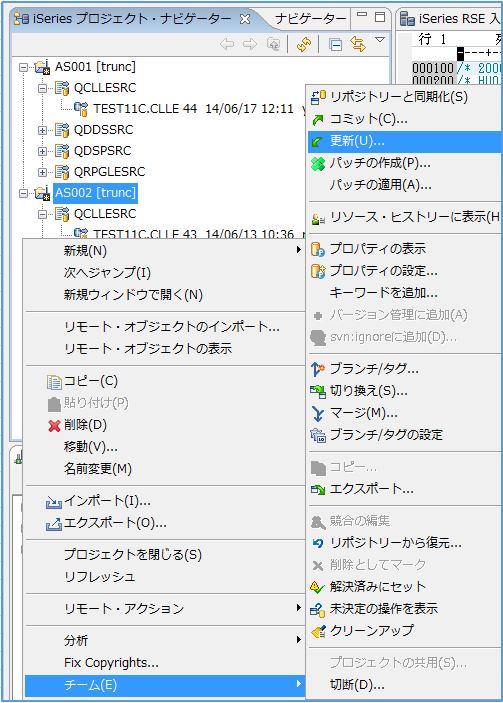Click 解決済みにセット entry
The image size is (503, 703).
[404, 586]
